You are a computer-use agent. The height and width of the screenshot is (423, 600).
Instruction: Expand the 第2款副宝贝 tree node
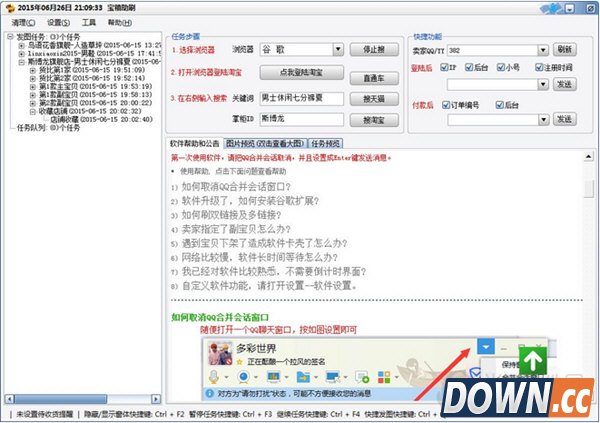pos(33,103)
